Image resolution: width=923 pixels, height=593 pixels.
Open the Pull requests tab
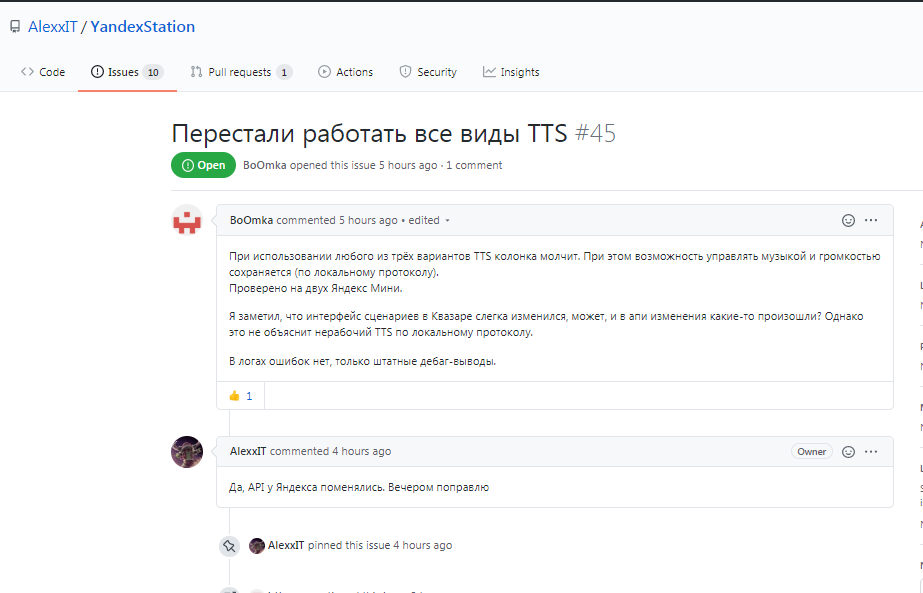[241, 72]
